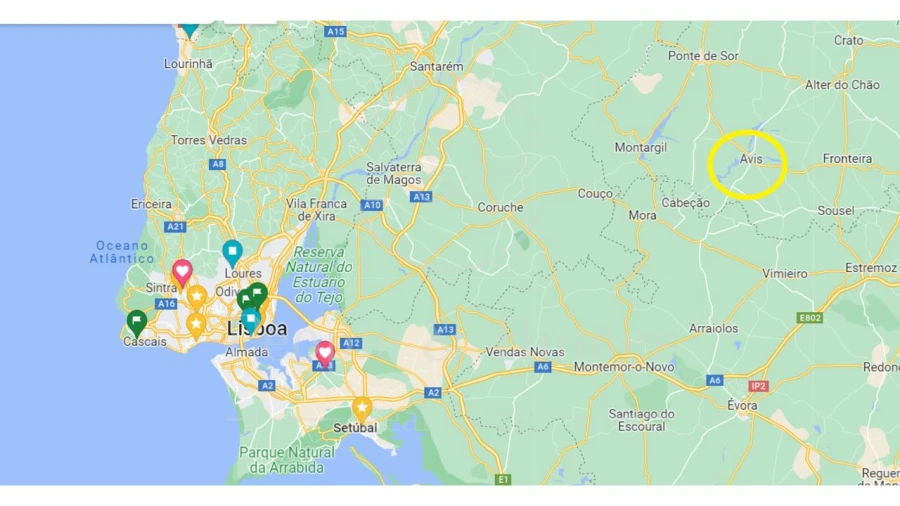
Task: Click the green flag marker at Cascais
Action: click(137, 323)
